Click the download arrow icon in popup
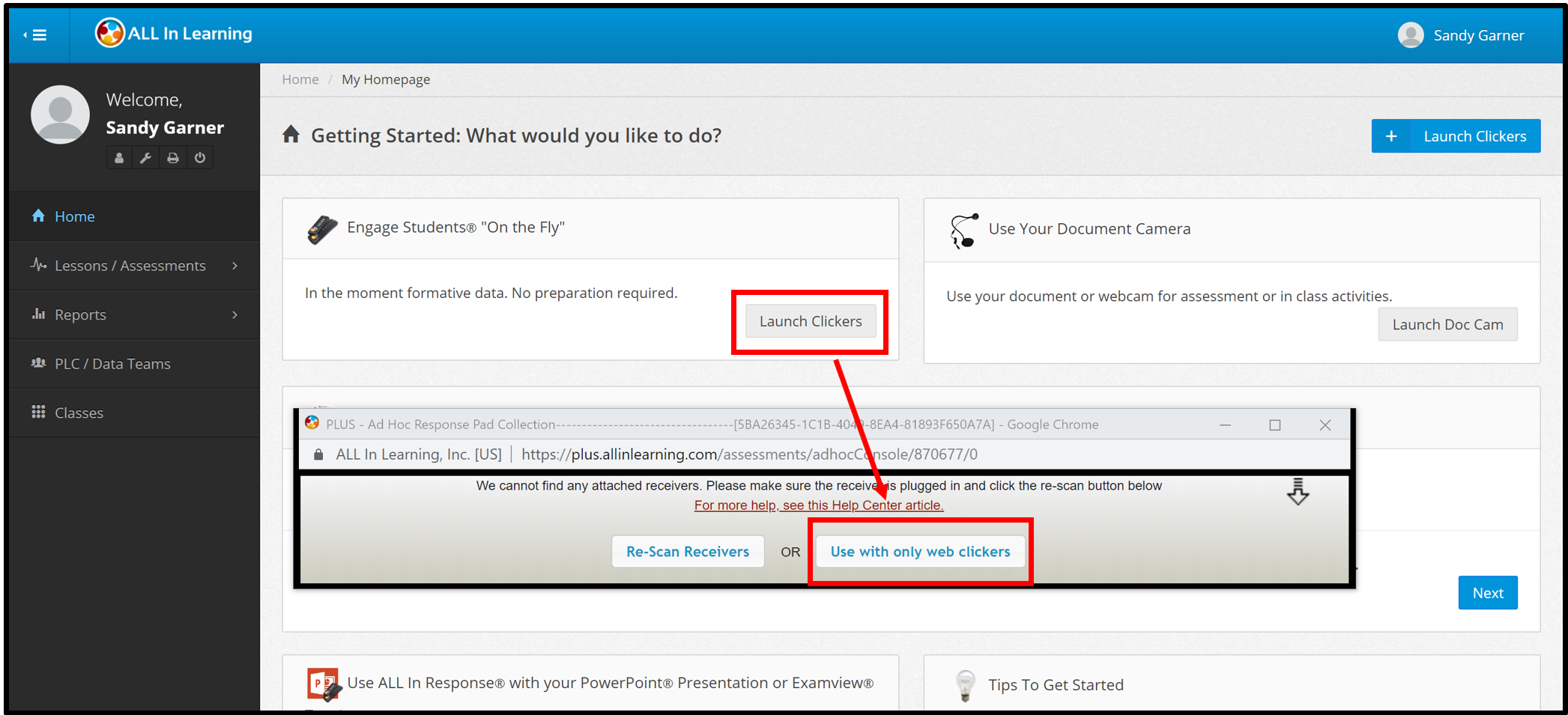 (1298, 492)
